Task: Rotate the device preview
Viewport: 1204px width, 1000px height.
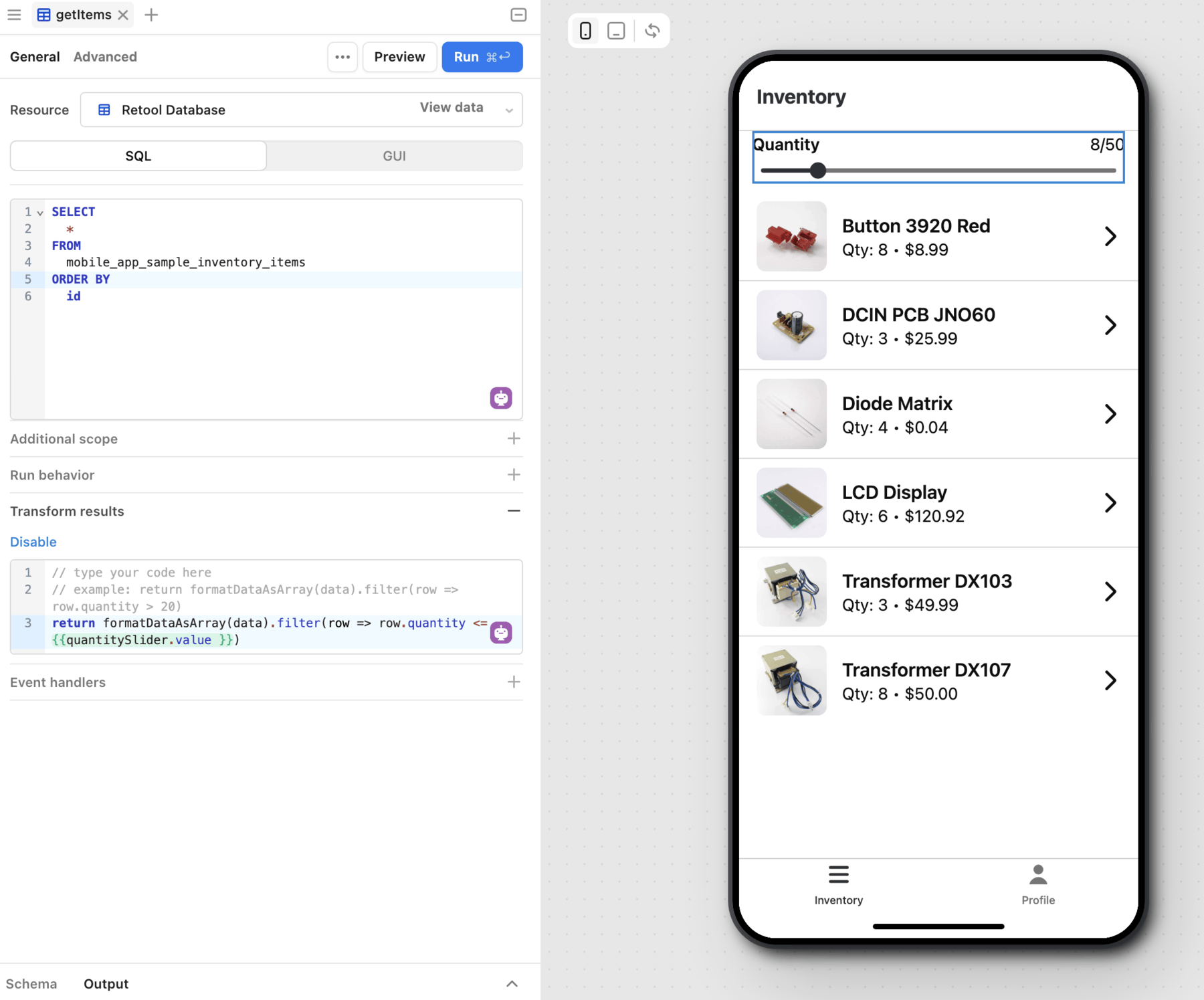Action: pos(652,31)
